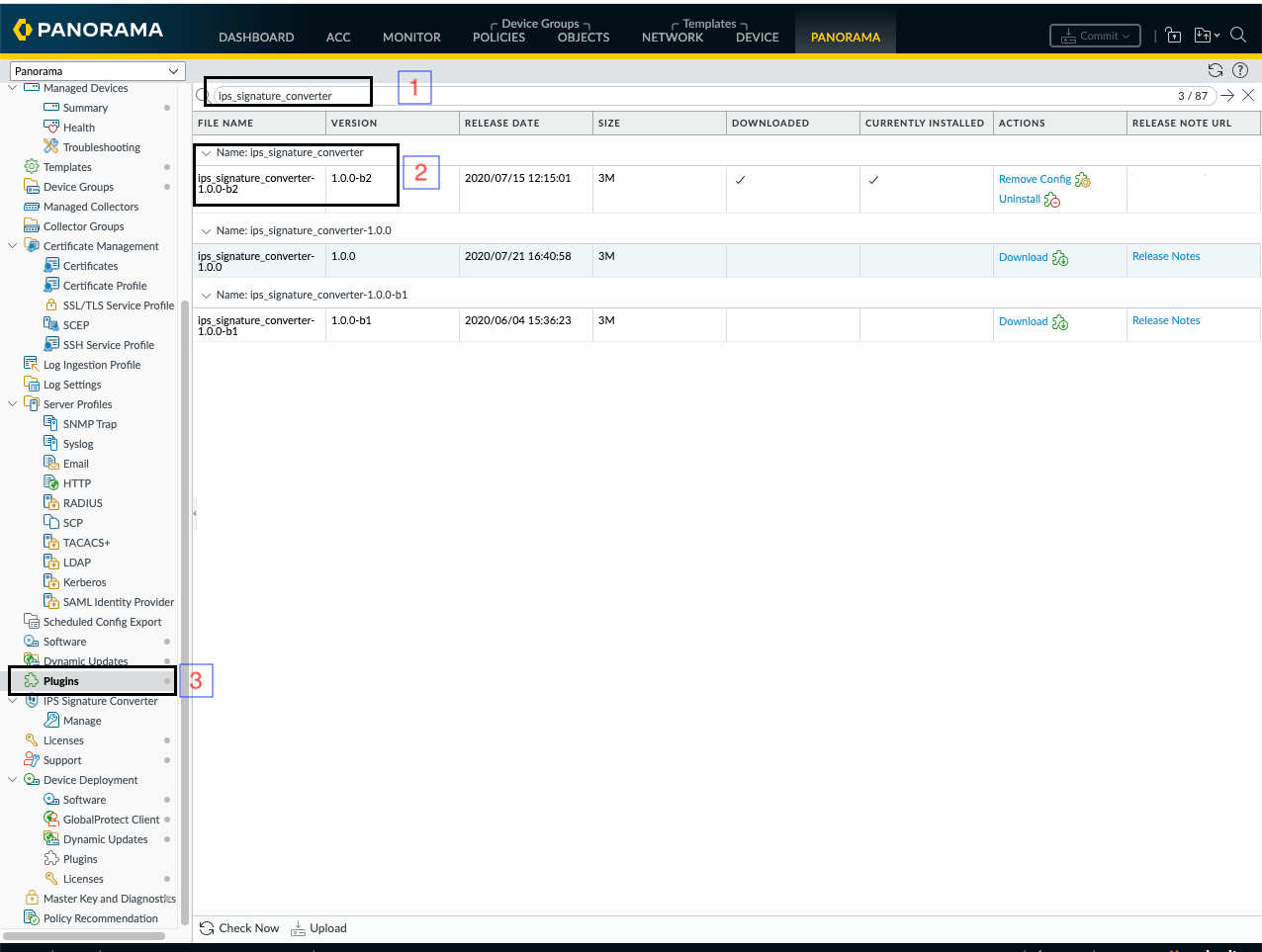Click the sidebar vertical scrollbar
Image resolution: width=1262 pixels, height=952 pixels.
pos(185,593)
